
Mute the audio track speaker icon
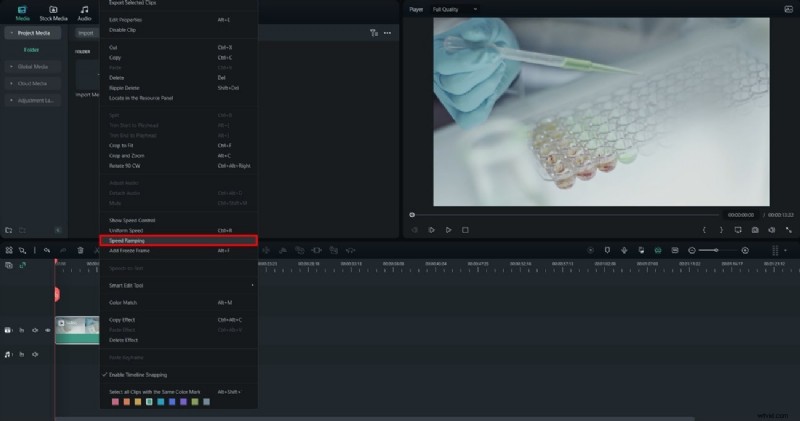[35, 354]
